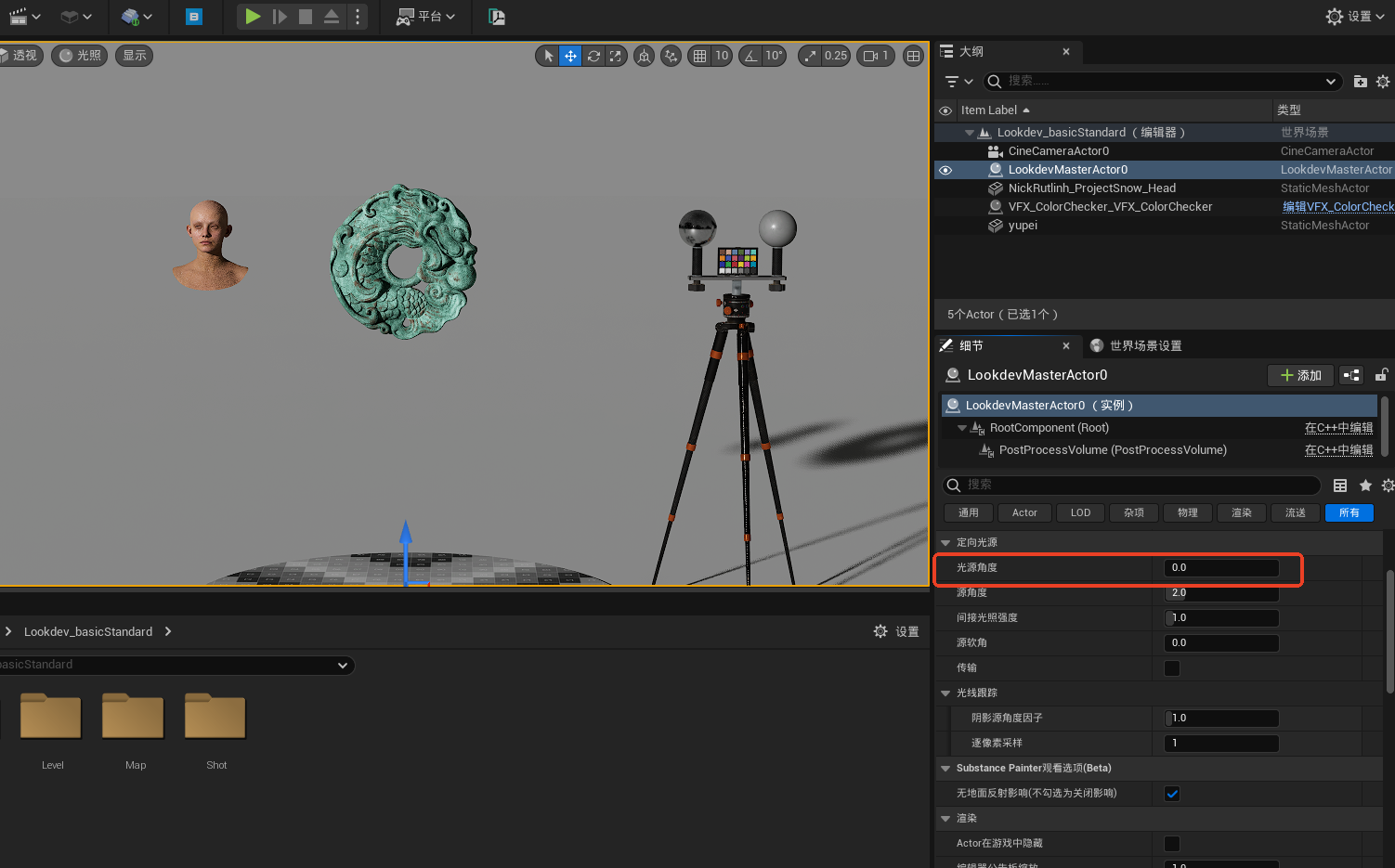This screenshot has height=868, width=1395.
Task: Enable the 传输 checkbox
Action: (x=1172, y=668)
